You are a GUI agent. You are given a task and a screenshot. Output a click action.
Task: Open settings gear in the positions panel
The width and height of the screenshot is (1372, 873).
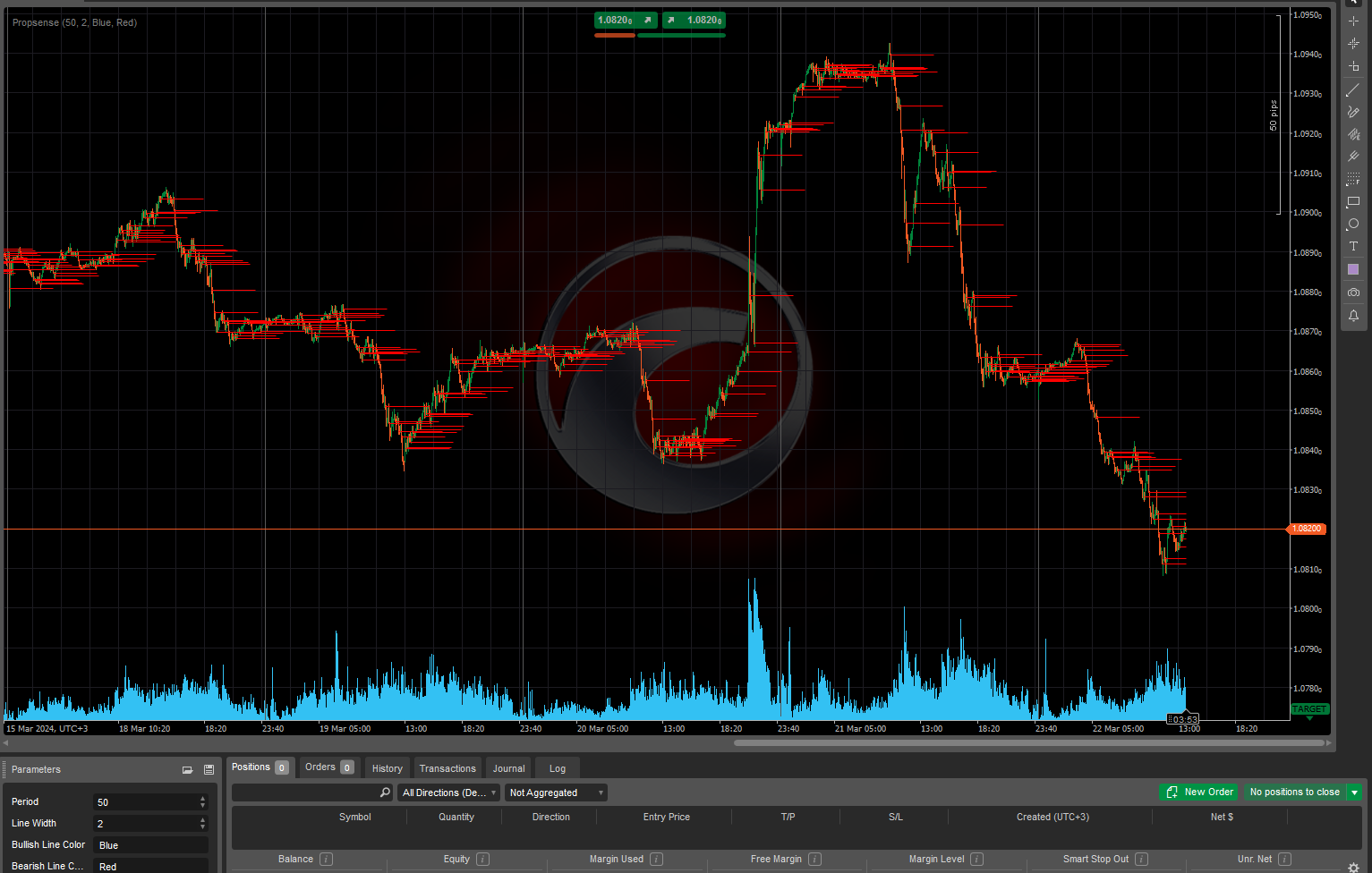tap(1353, 867)
